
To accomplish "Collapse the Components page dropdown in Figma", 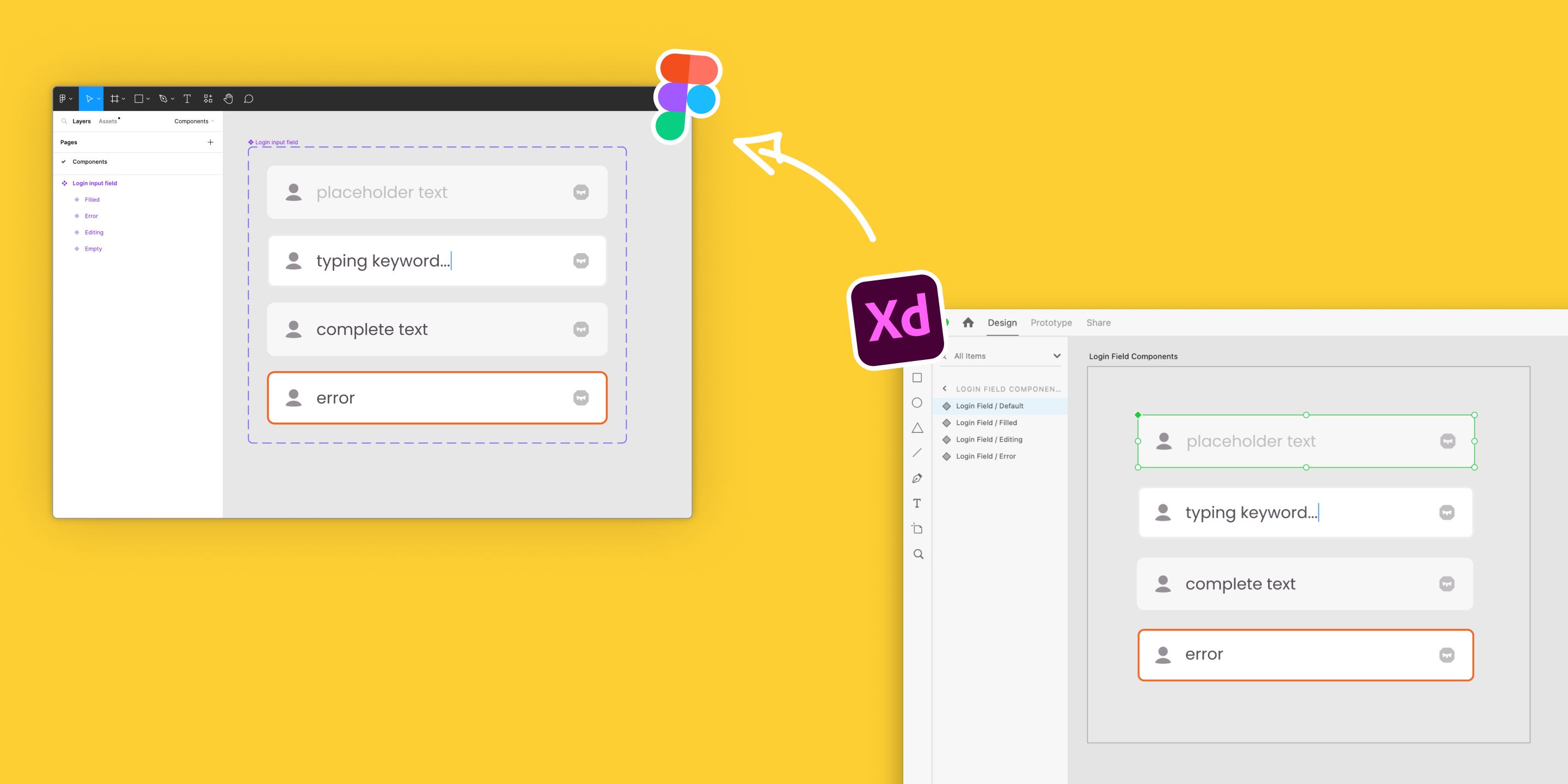I will click(x=194, y=121).
